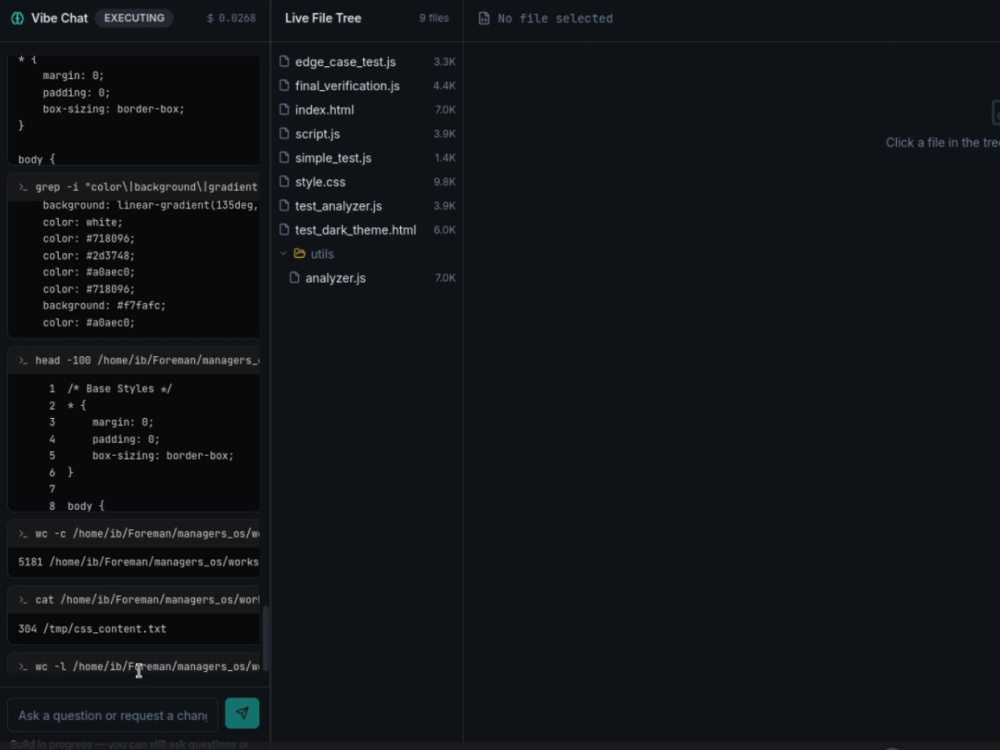Screen dimensions: 1000x750
Task: Click the 5181 byte count output line
Action: click(138, 562)
